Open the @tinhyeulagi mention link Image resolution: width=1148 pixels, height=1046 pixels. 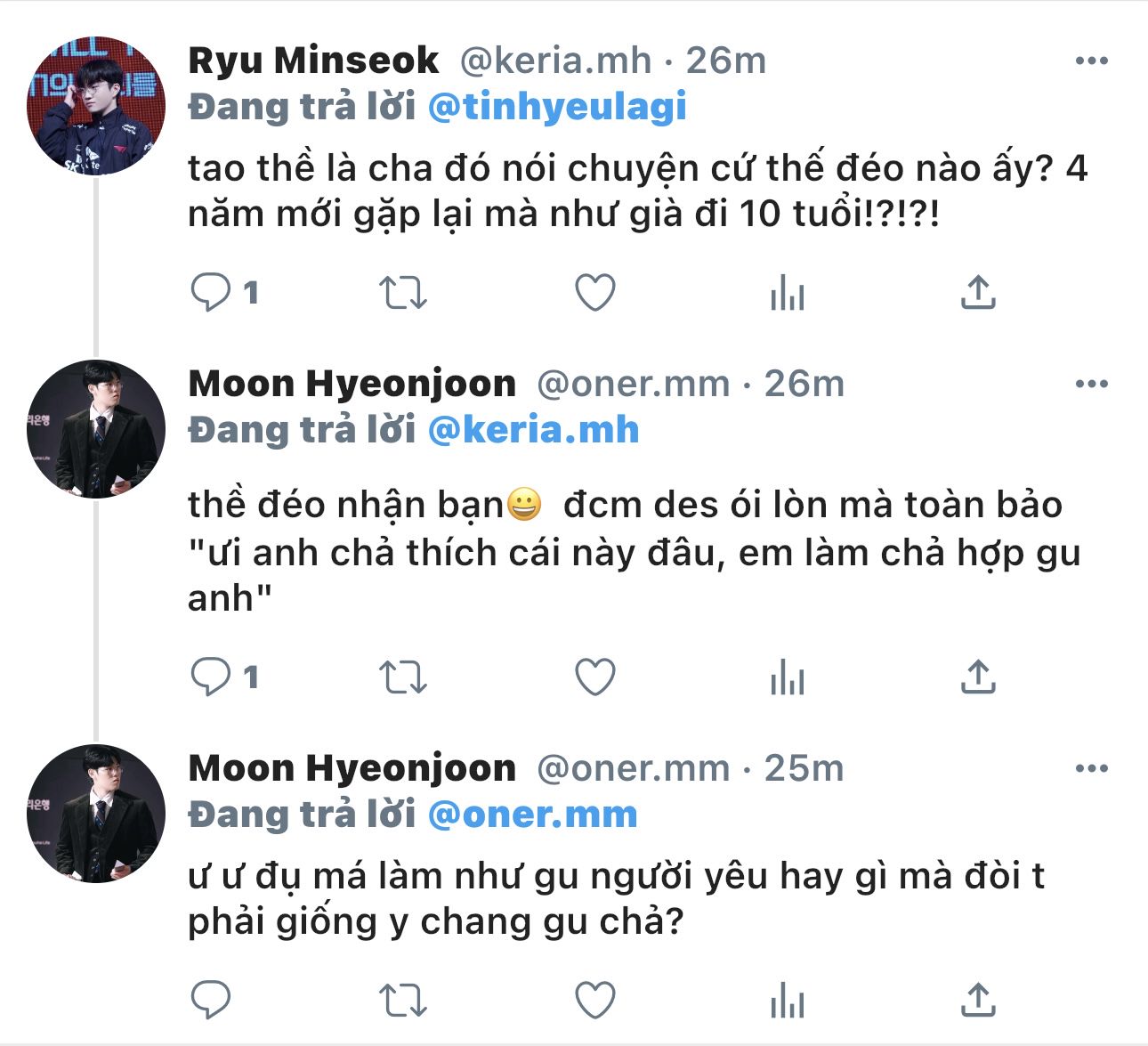tap(557, 107)
